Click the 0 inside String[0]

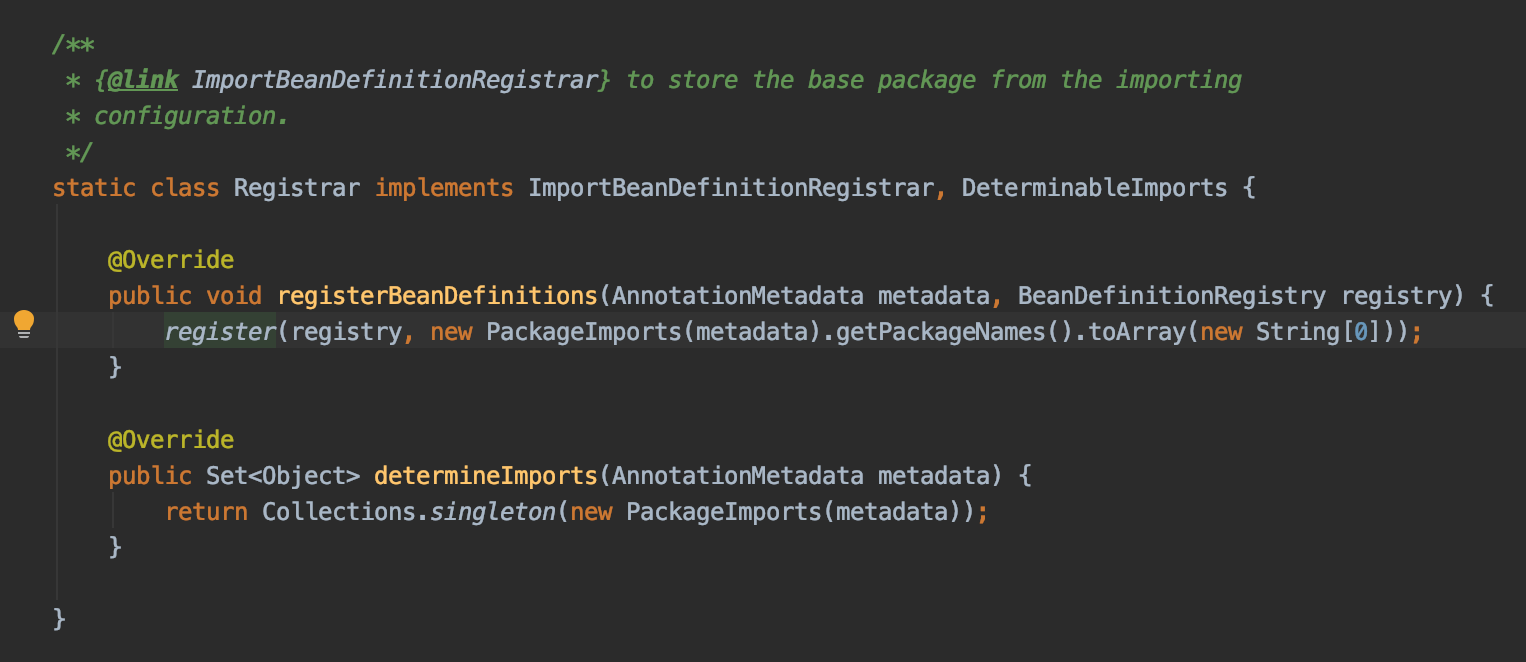pos(1360,332)
